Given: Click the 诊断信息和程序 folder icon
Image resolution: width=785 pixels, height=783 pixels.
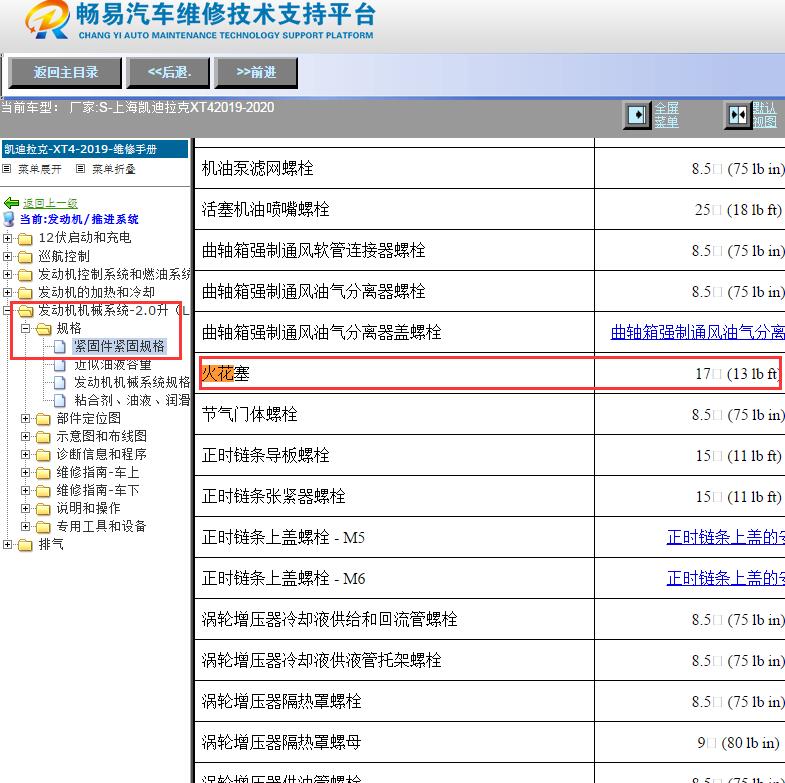Looking at the screenshot, I should (x=44, y=455).
